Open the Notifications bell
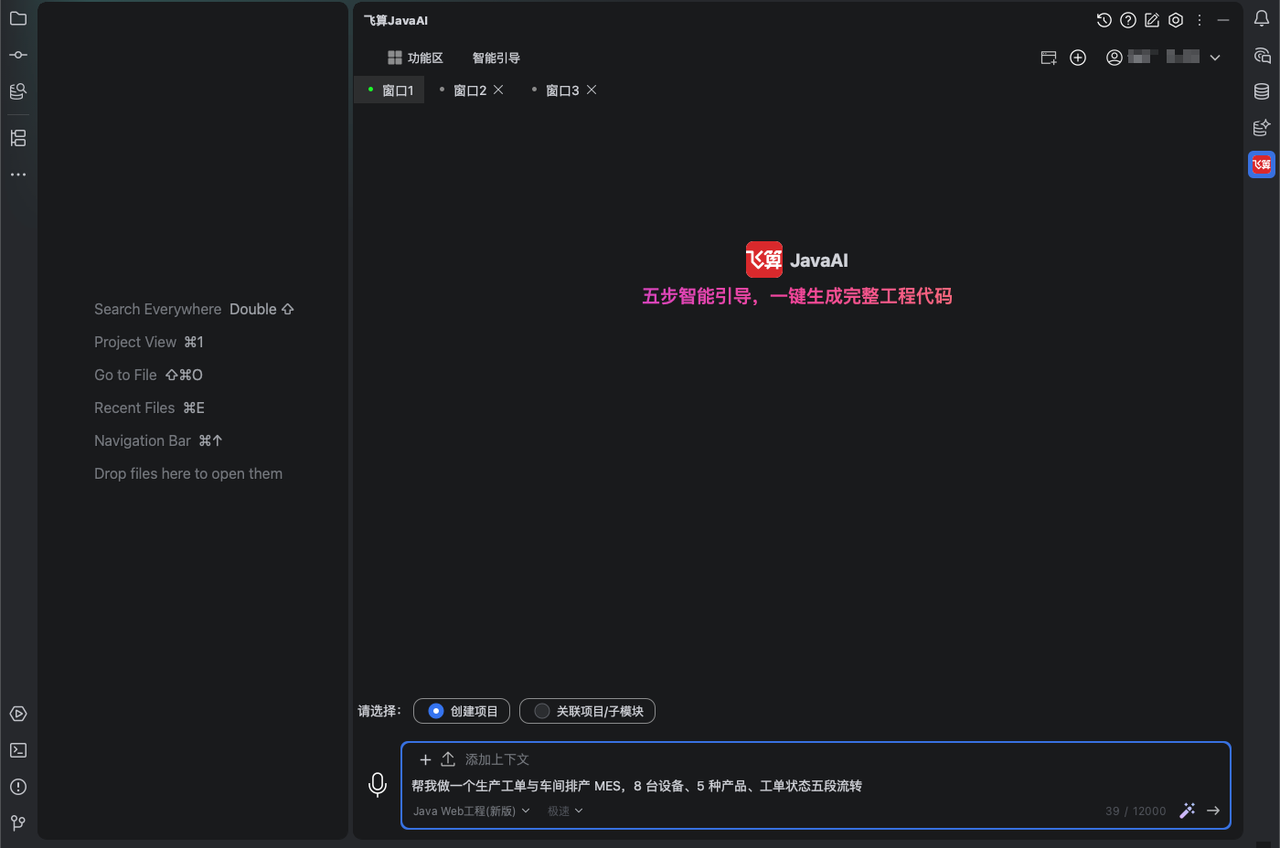Screen dimensions: 1280x848 pyautogui.click(x=1262, y=19)
